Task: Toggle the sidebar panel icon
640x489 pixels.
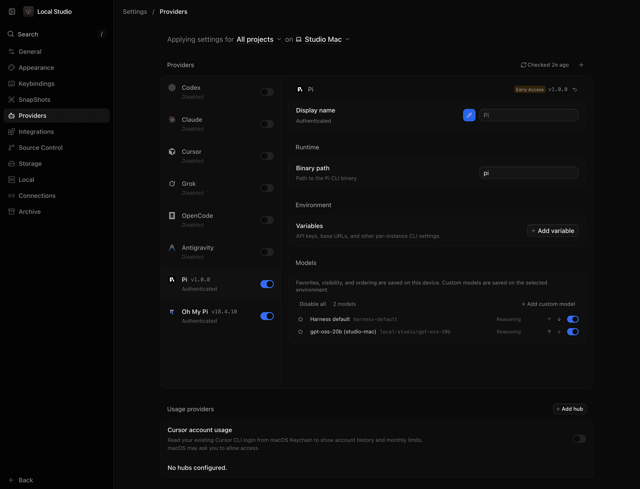Action: coord(12,11)
